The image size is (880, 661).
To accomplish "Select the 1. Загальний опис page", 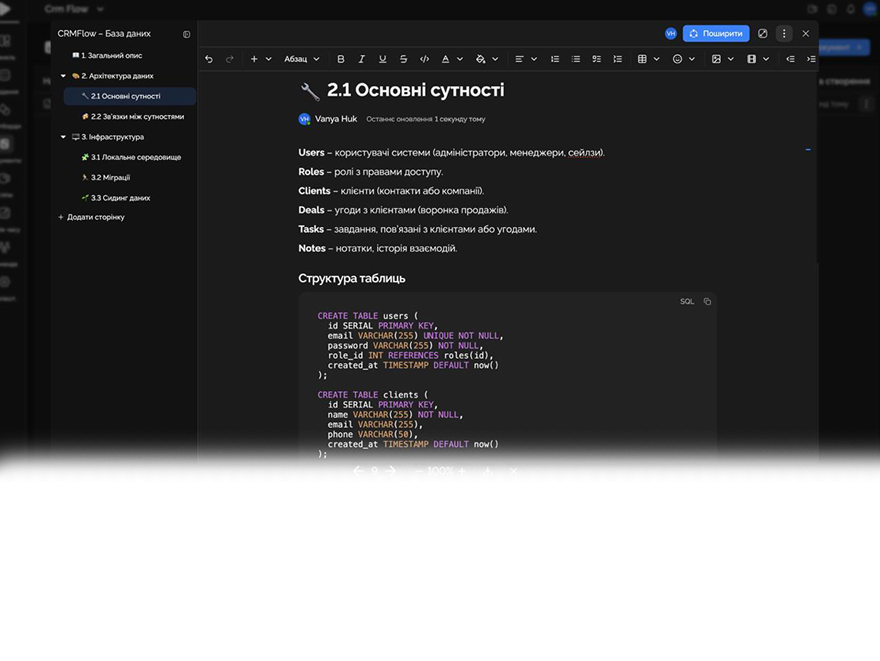I will (111, 55).
